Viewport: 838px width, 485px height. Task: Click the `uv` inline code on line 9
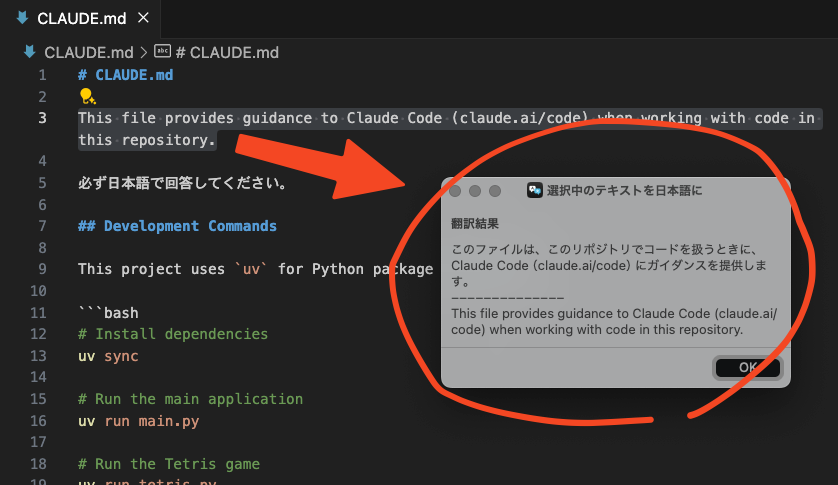pos(251,269)
